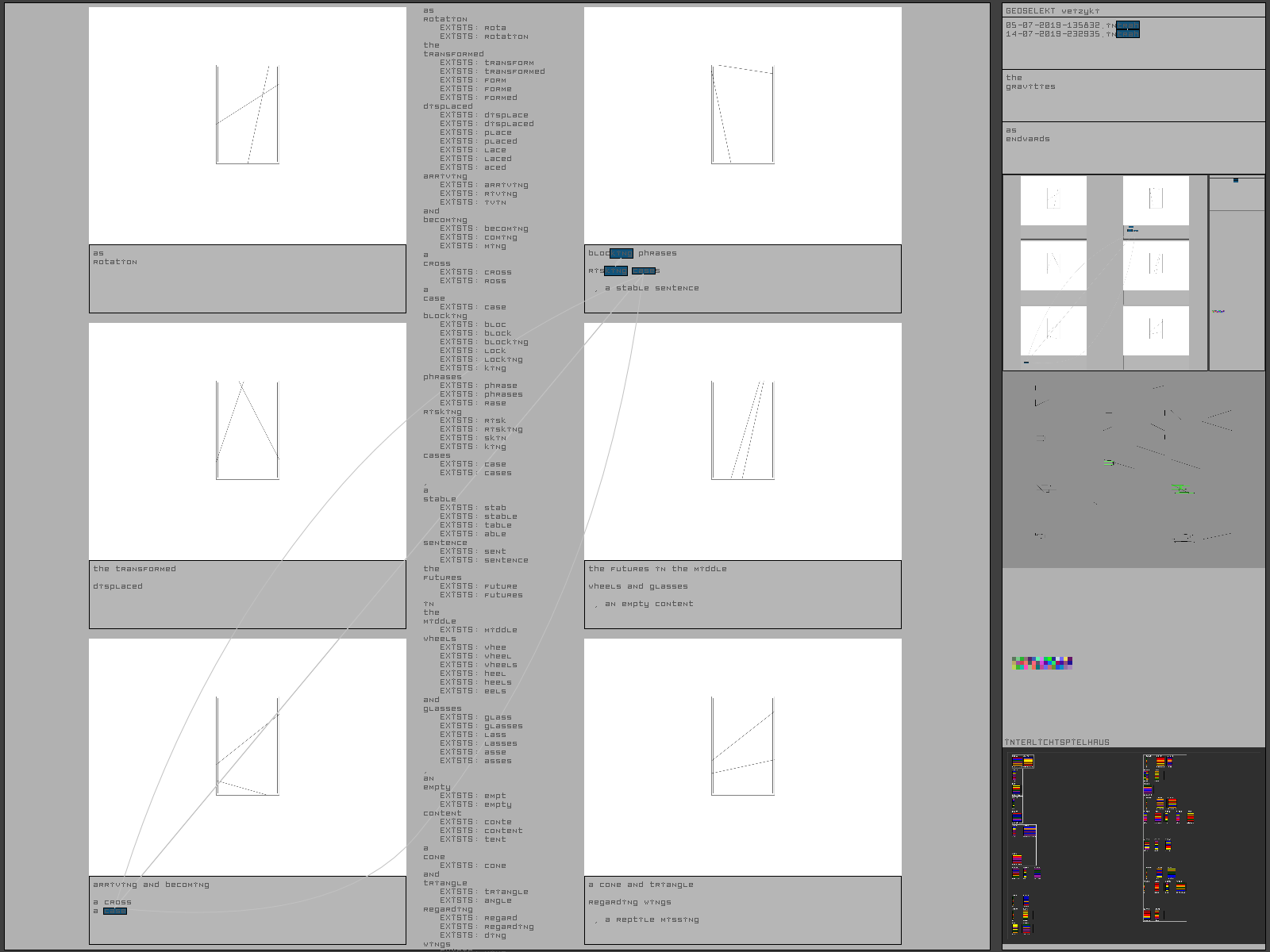Click 'a reptile missing' text line

pos(651,919)
